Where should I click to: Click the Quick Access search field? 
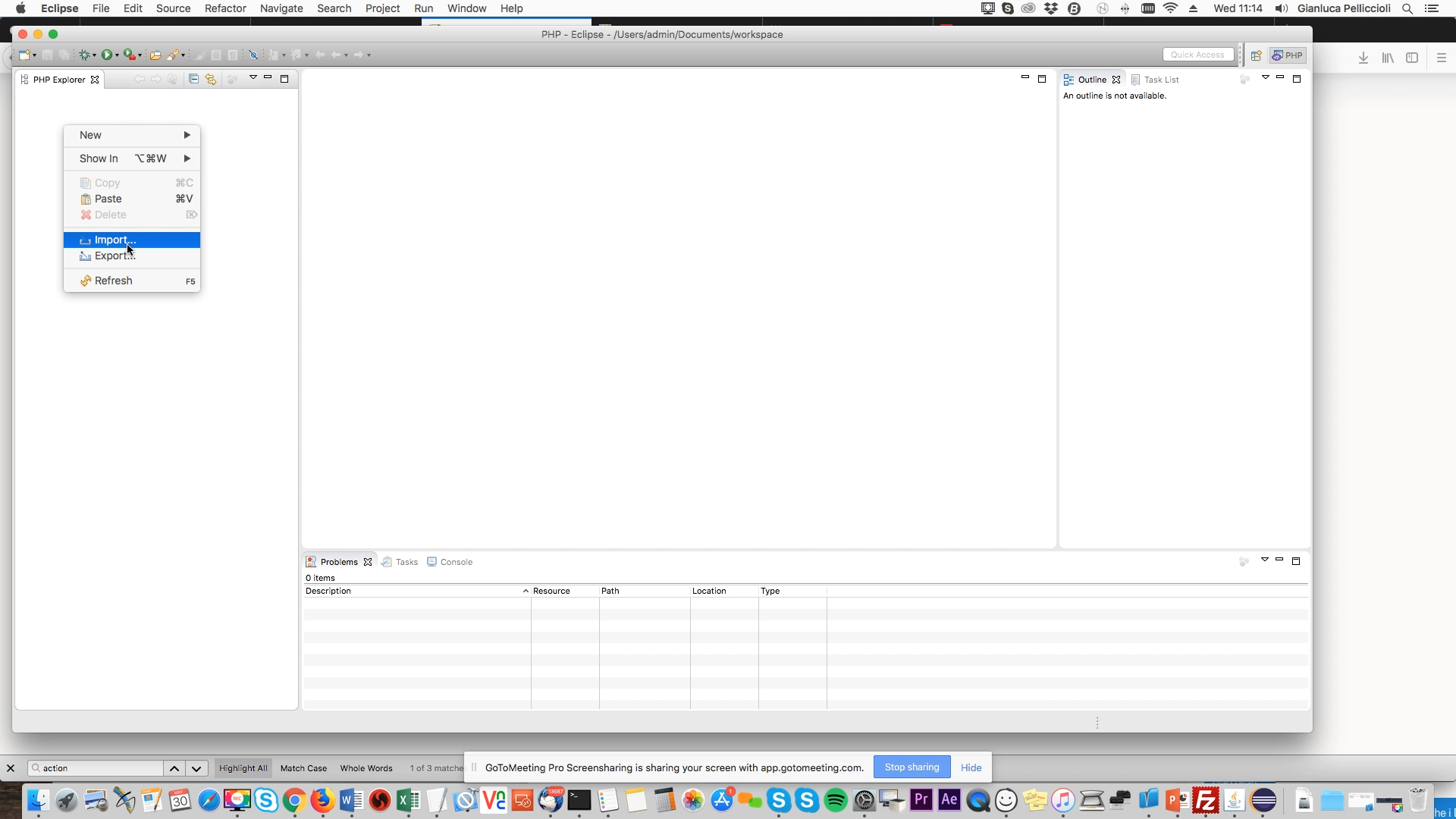[x=1197, y=55]
